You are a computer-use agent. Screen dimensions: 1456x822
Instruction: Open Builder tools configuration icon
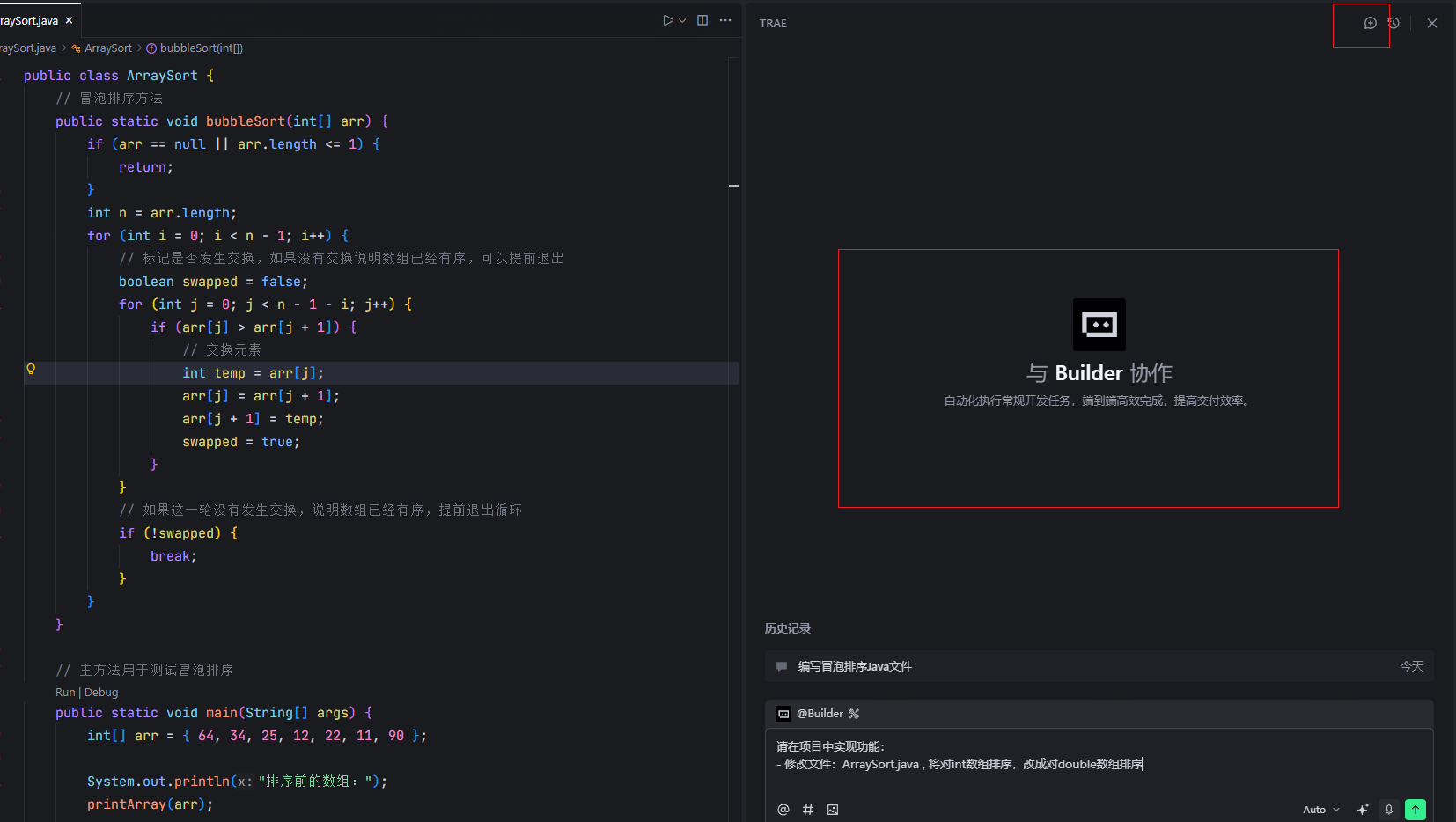854,714
